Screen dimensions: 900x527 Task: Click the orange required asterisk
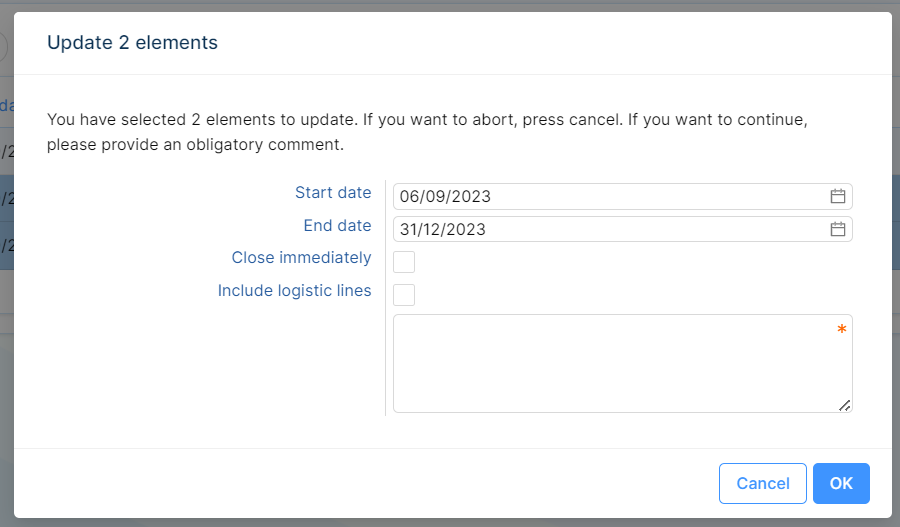click(842, 330)
